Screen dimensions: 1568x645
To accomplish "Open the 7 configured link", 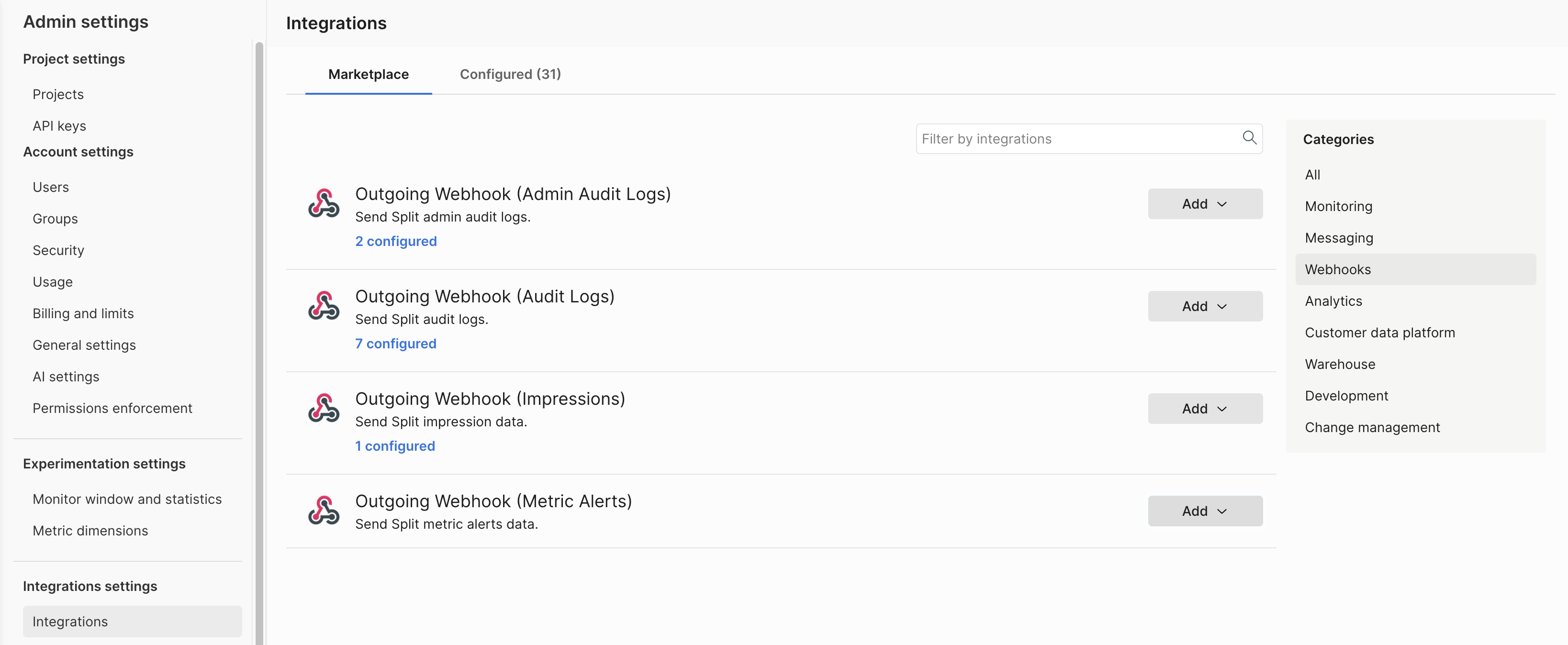I will pos(396,343).
